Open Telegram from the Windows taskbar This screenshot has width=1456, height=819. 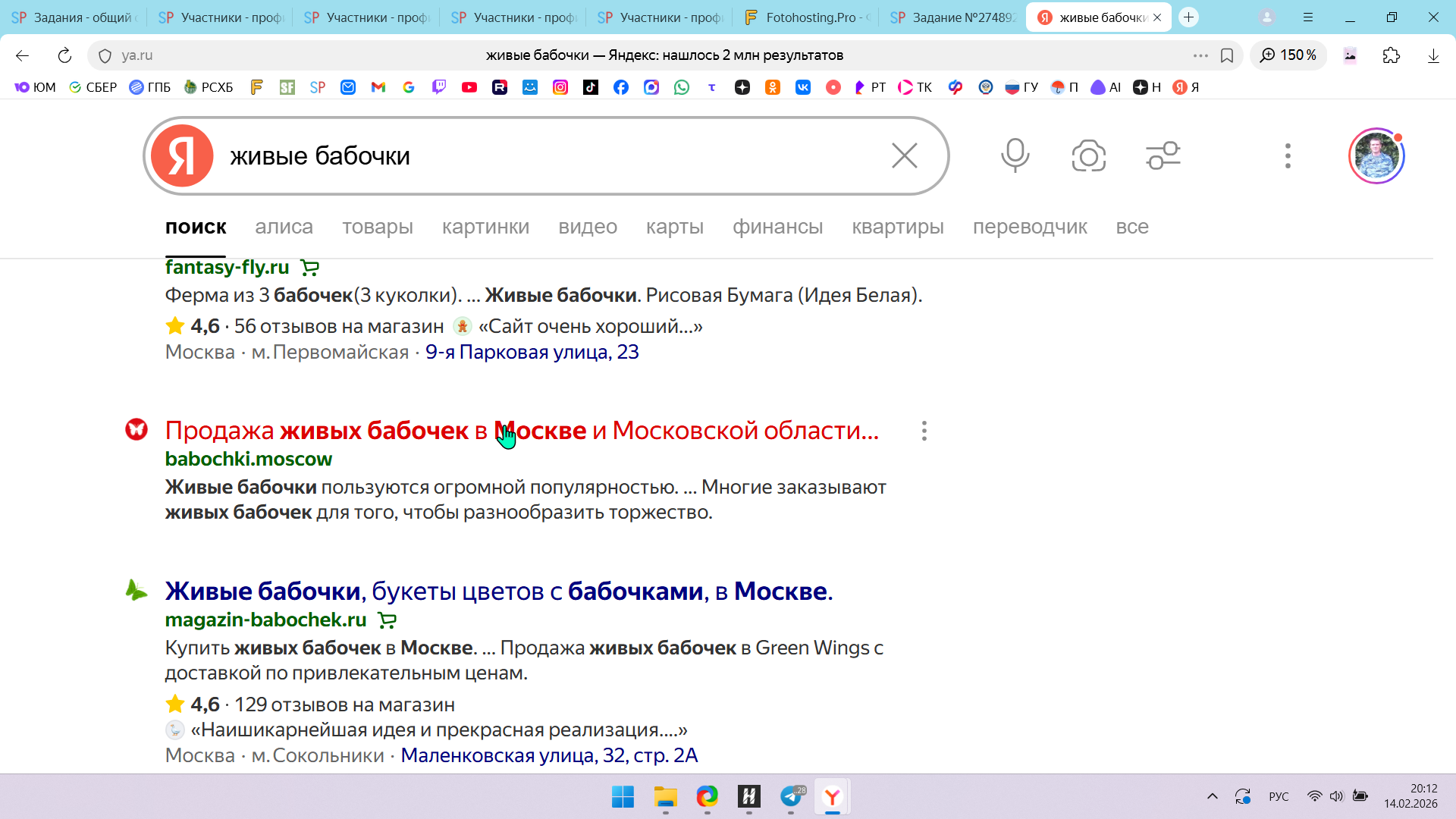tap(791, 796)
